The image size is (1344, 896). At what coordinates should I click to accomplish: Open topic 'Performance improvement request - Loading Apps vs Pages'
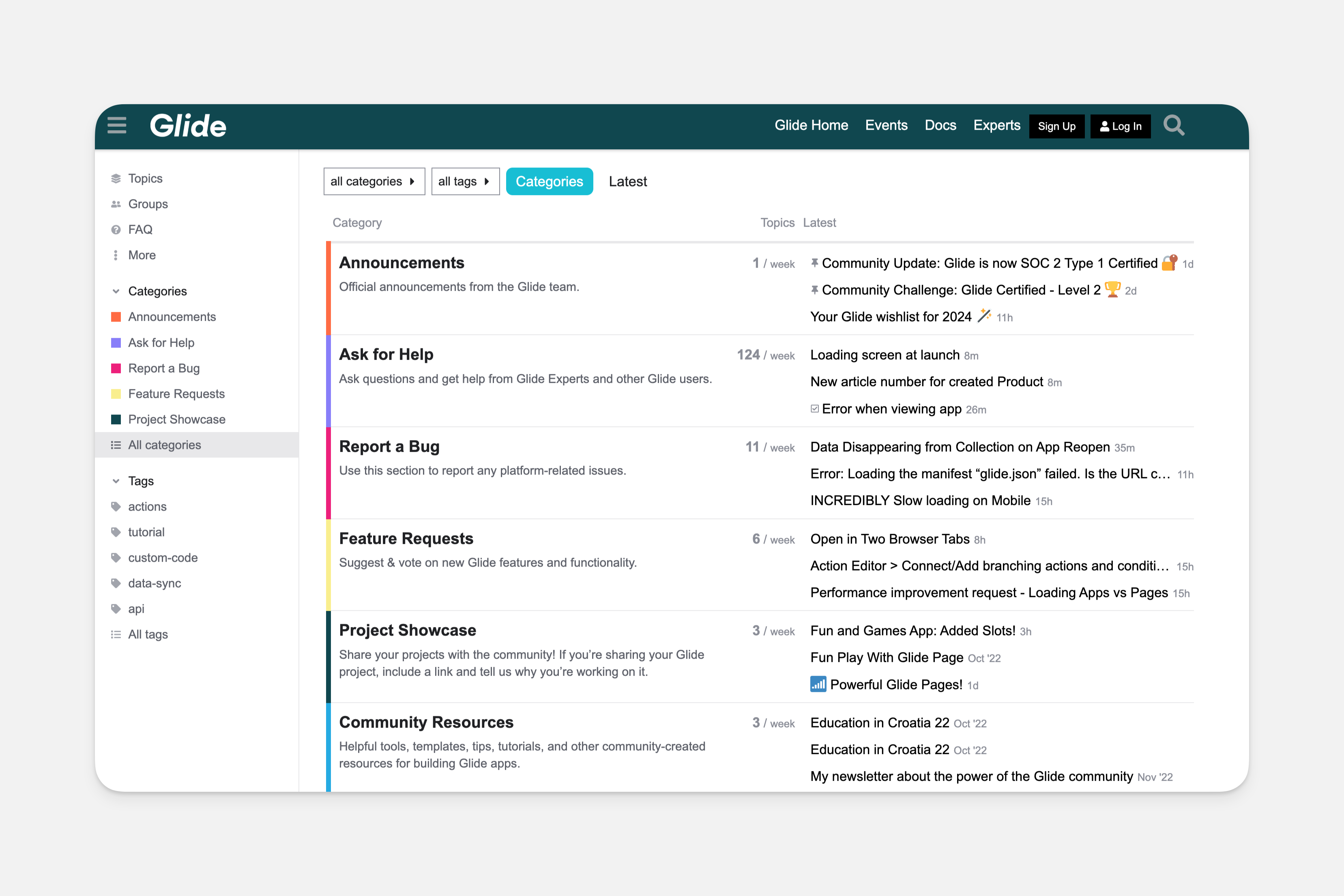click(x=989, y=593)
